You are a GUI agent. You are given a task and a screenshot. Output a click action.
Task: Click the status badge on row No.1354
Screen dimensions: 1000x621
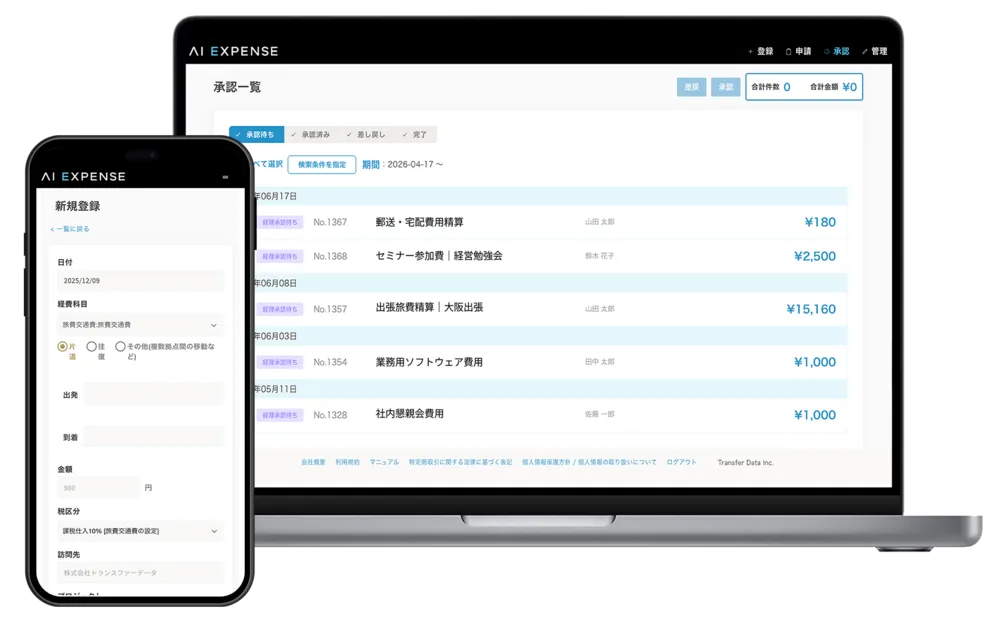tap(280, 362)
